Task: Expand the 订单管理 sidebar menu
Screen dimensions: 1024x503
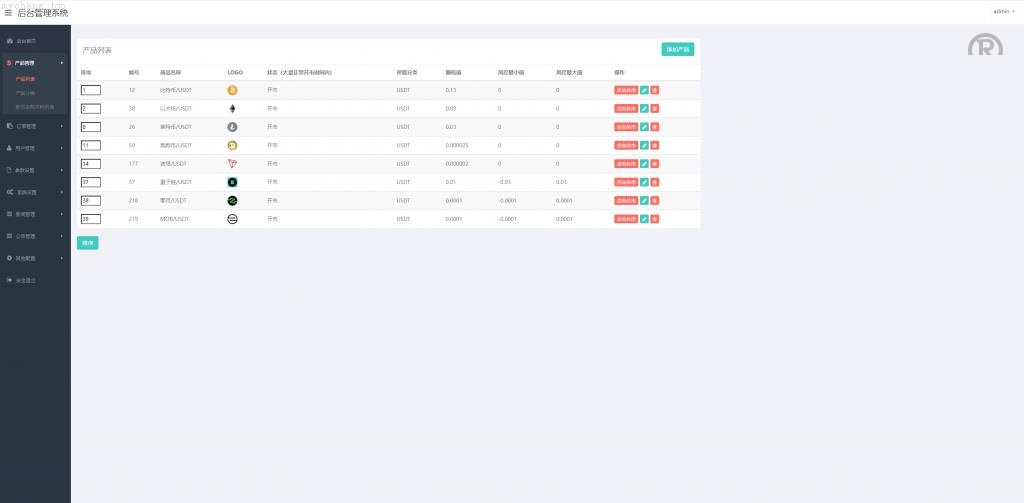Action: coord(36,126)
